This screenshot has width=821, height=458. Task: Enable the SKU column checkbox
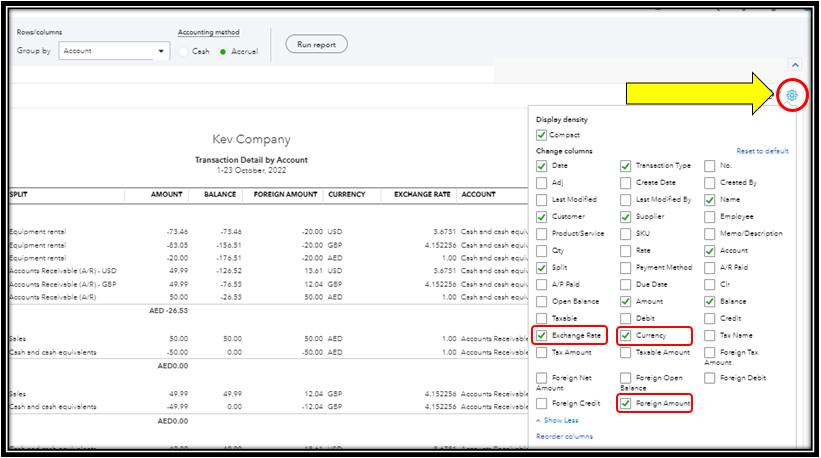tap(625, 234)
